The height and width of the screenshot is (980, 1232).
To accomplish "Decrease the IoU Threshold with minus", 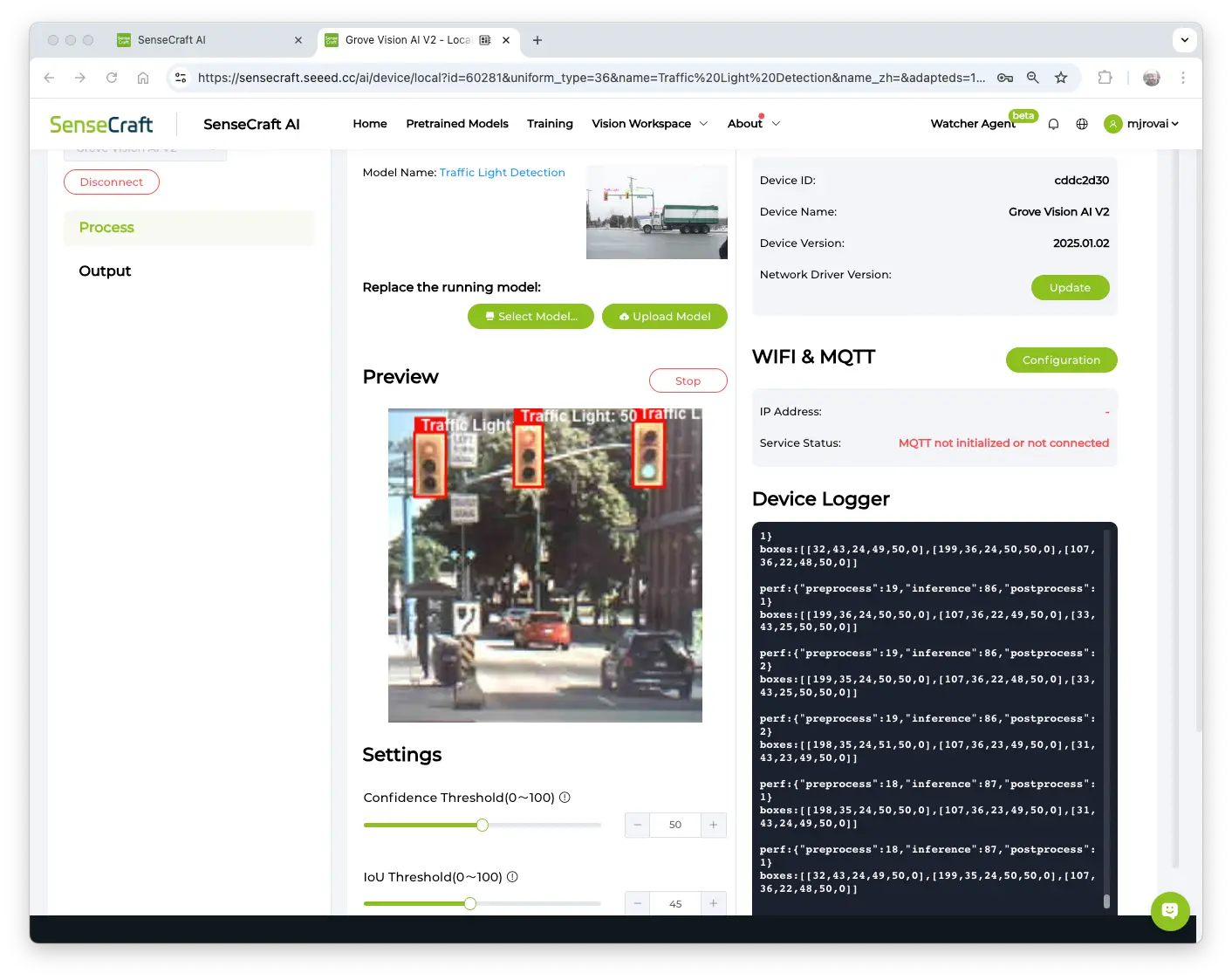I will tap(638, 904).
